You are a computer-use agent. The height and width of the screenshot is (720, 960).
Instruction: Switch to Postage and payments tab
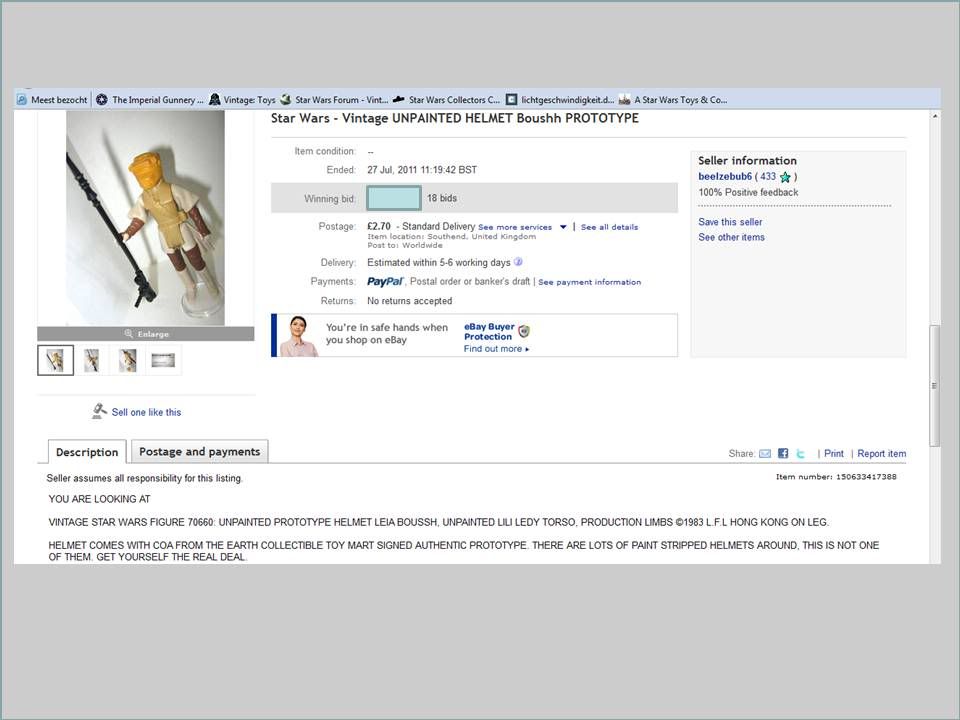[x=200, y=451]
